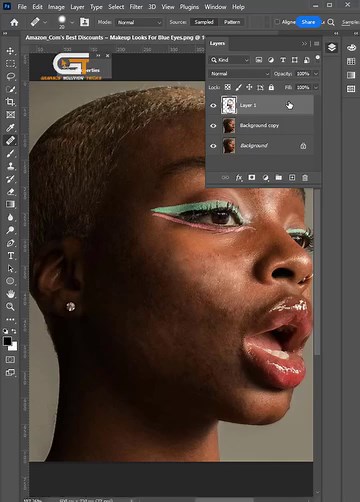Viewport: 360px width, 502px height.
Task: Select the Frame tool
Action: 10,115
